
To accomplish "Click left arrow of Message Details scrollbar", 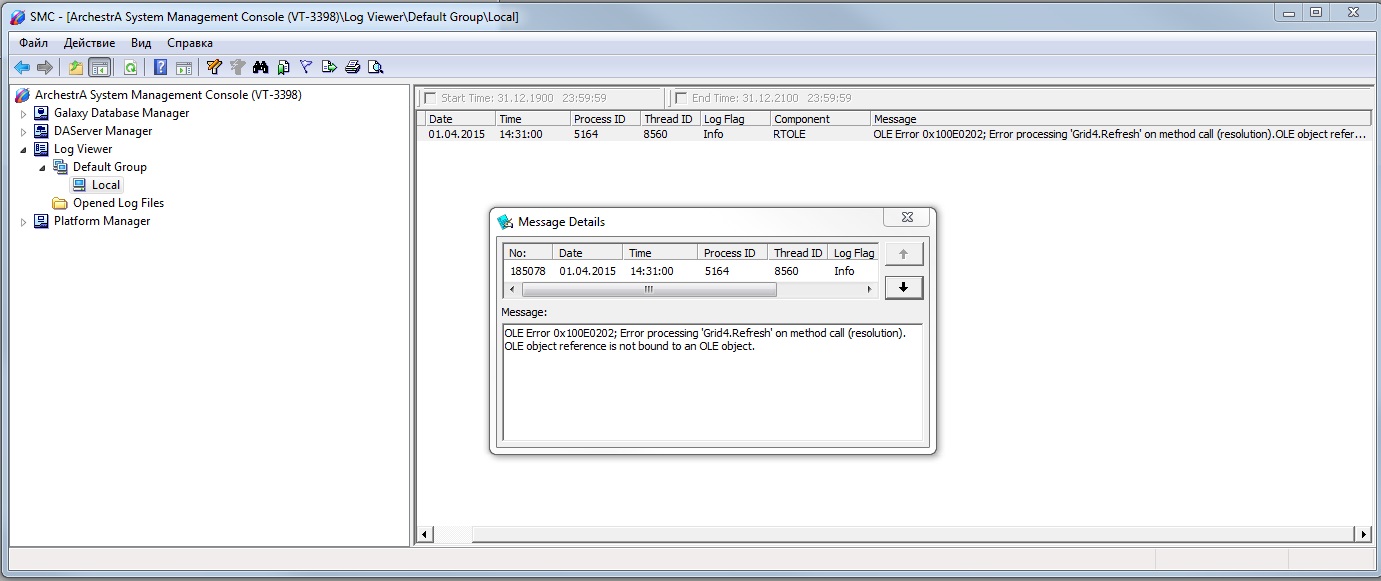I will pyautogui.click(x=511, y=290).
